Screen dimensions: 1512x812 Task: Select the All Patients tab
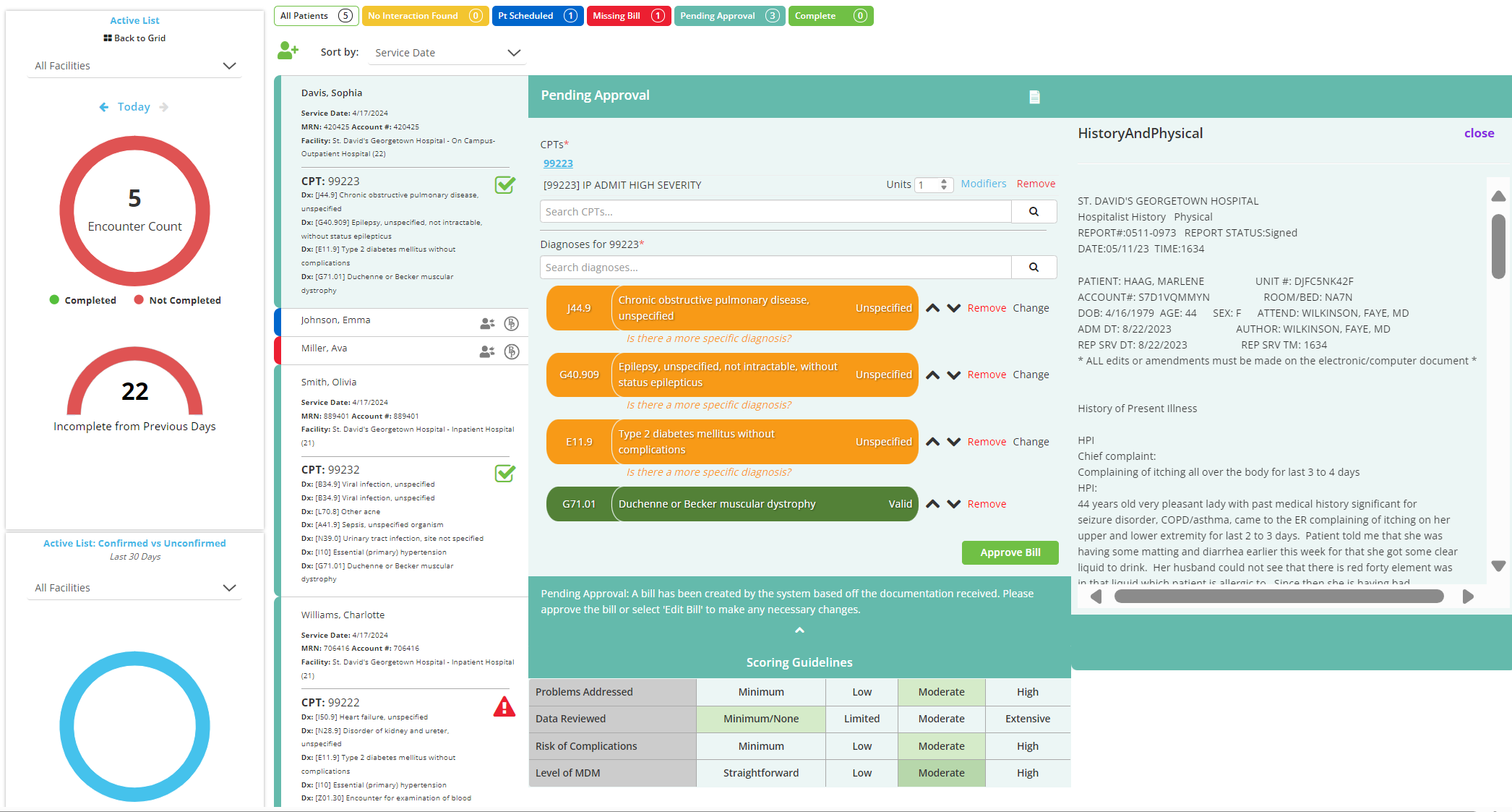pyautogui.click(x=315, y=15)
